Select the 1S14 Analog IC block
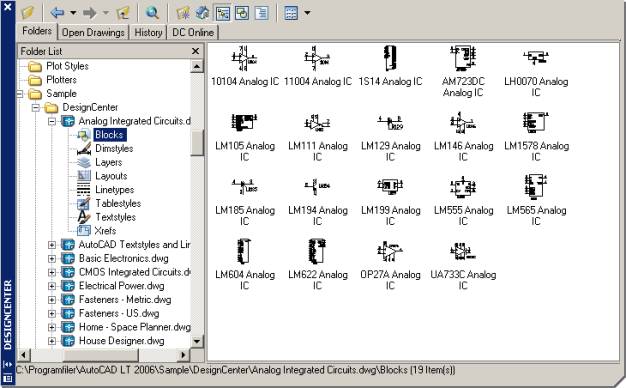 pos(390,67)
